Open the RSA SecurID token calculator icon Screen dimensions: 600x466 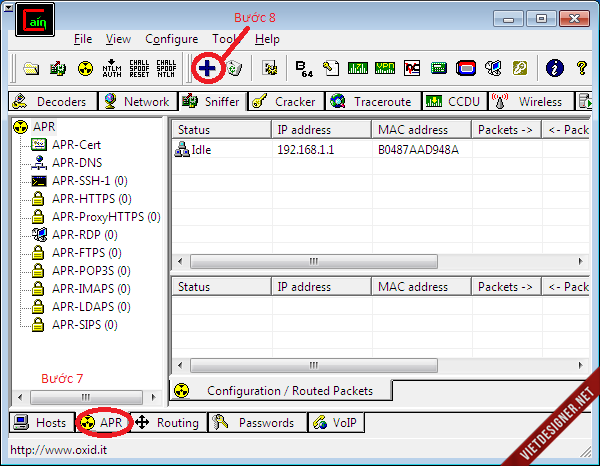[x=466, y=69]
